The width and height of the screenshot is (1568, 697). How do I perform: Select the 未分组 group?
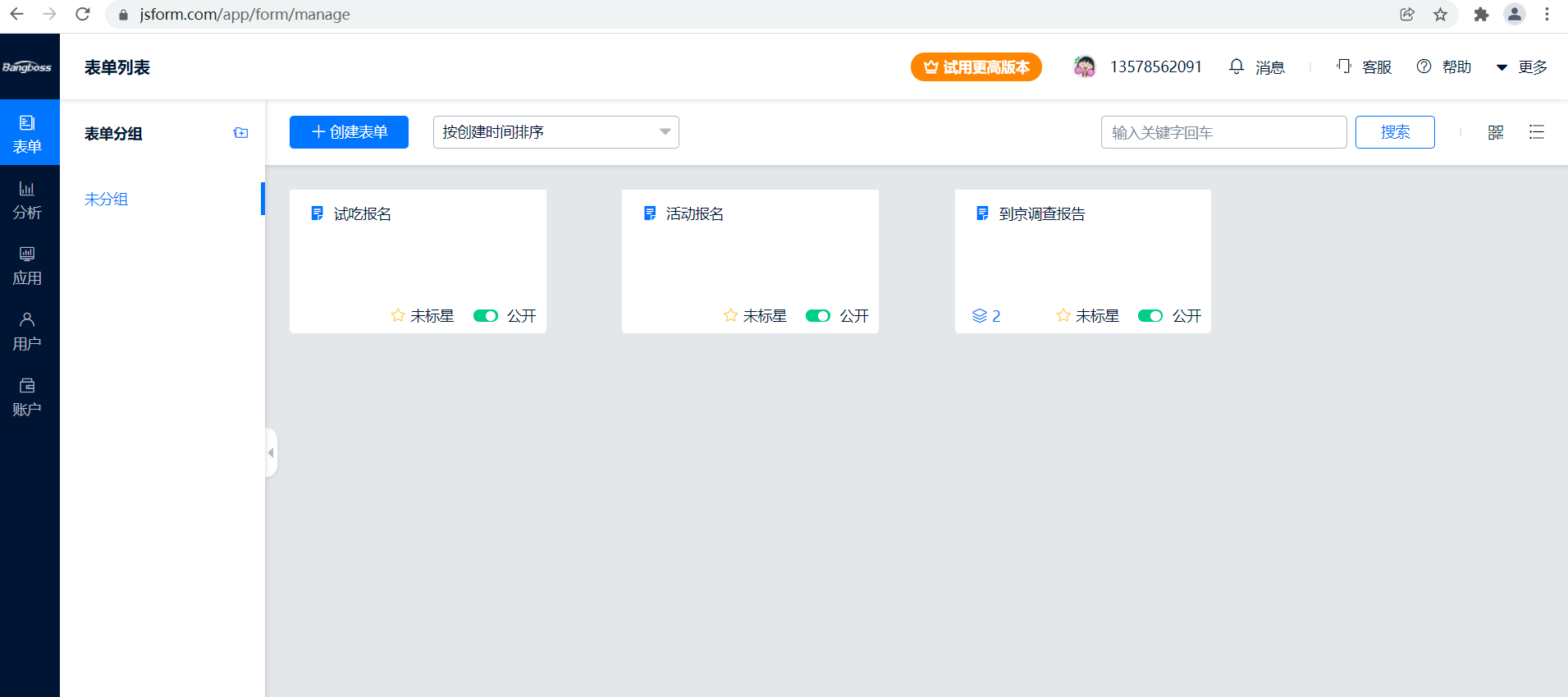pyautogui.click(x=107, y=199)
